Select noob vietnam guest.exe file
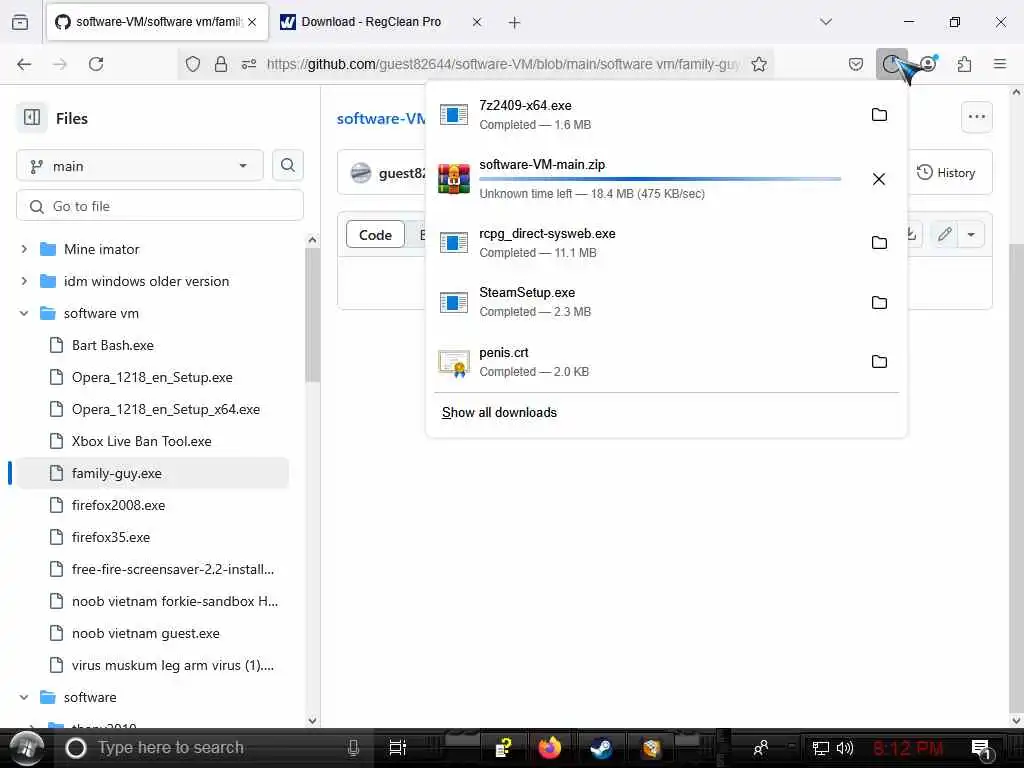1024x768 pixels. (x=145, y=633)
